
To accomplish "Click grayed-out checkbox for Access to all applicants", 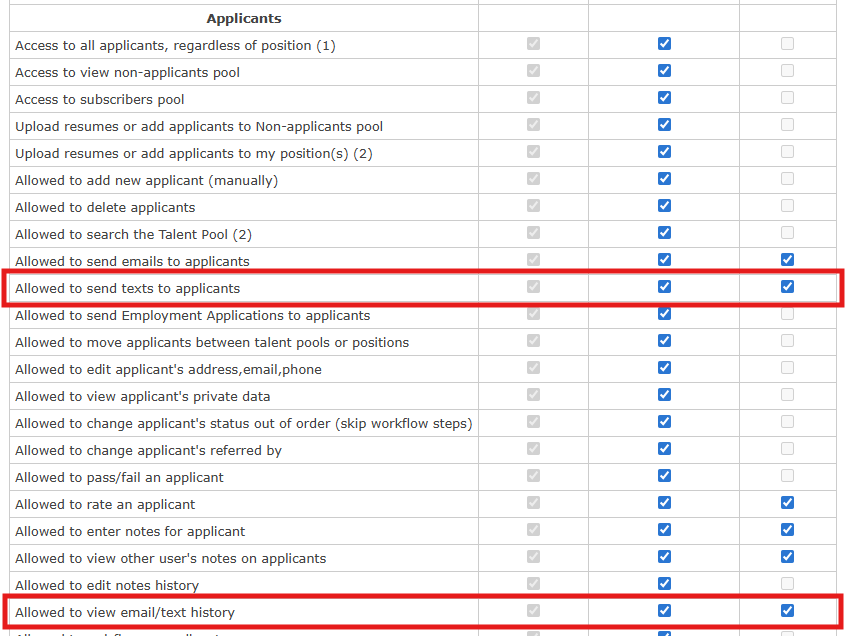I will [x=534, y=44].
